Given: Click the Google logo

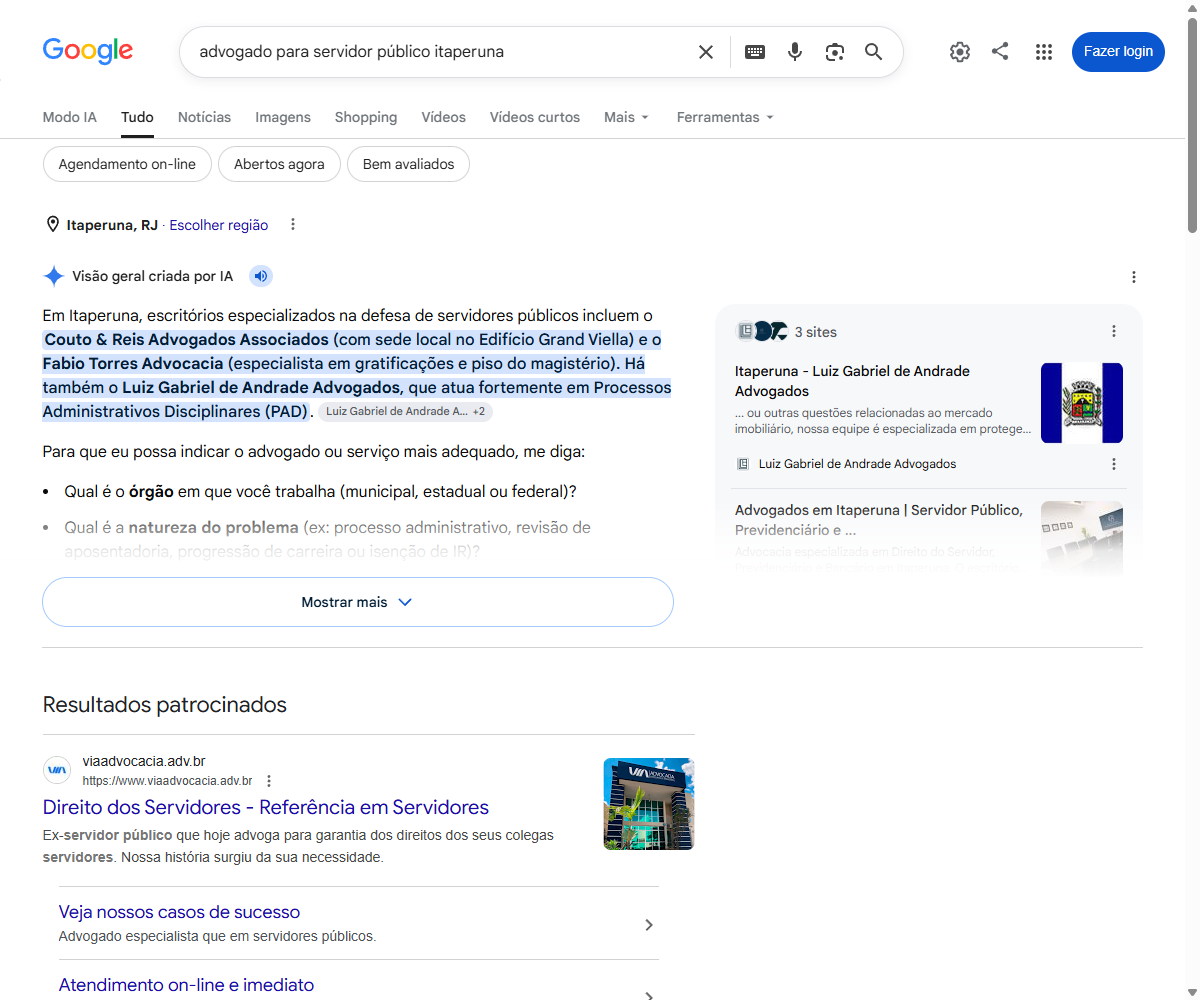Looking at the screenshot, I should [x=88, y=51].
